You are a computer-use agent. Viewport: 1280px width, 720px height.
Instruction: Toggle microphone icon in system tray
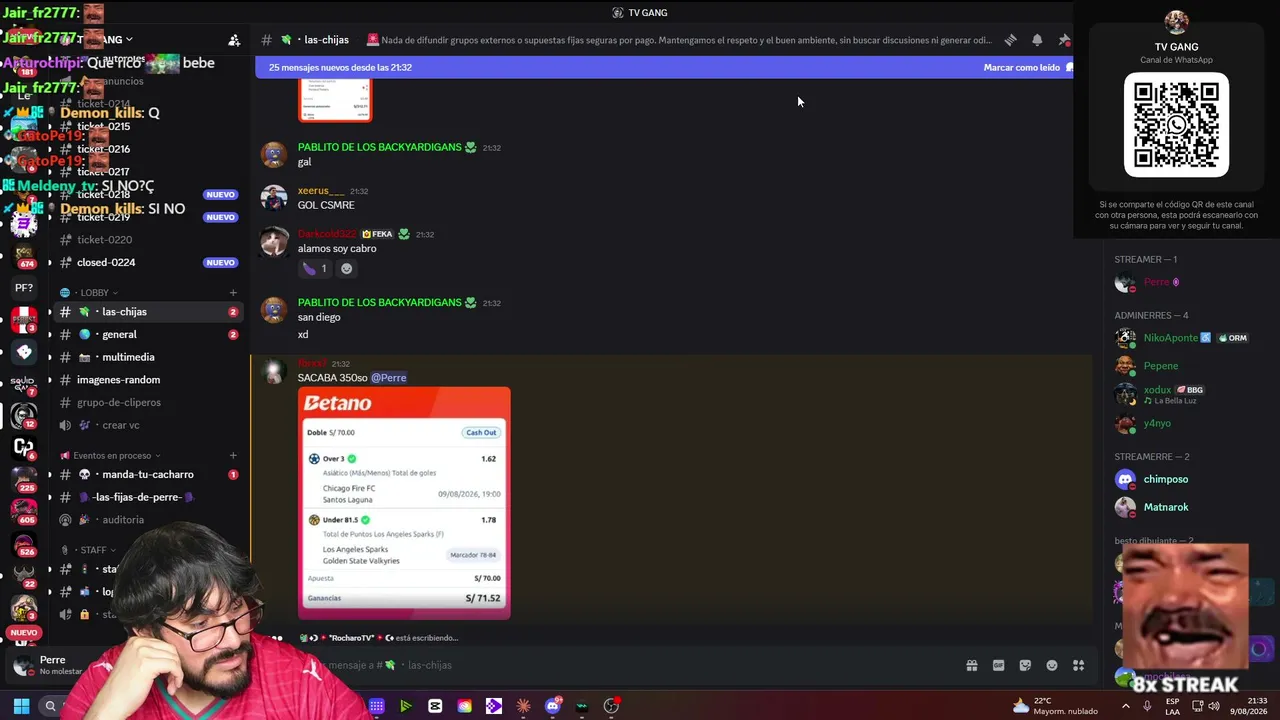tap(1146, 706)
